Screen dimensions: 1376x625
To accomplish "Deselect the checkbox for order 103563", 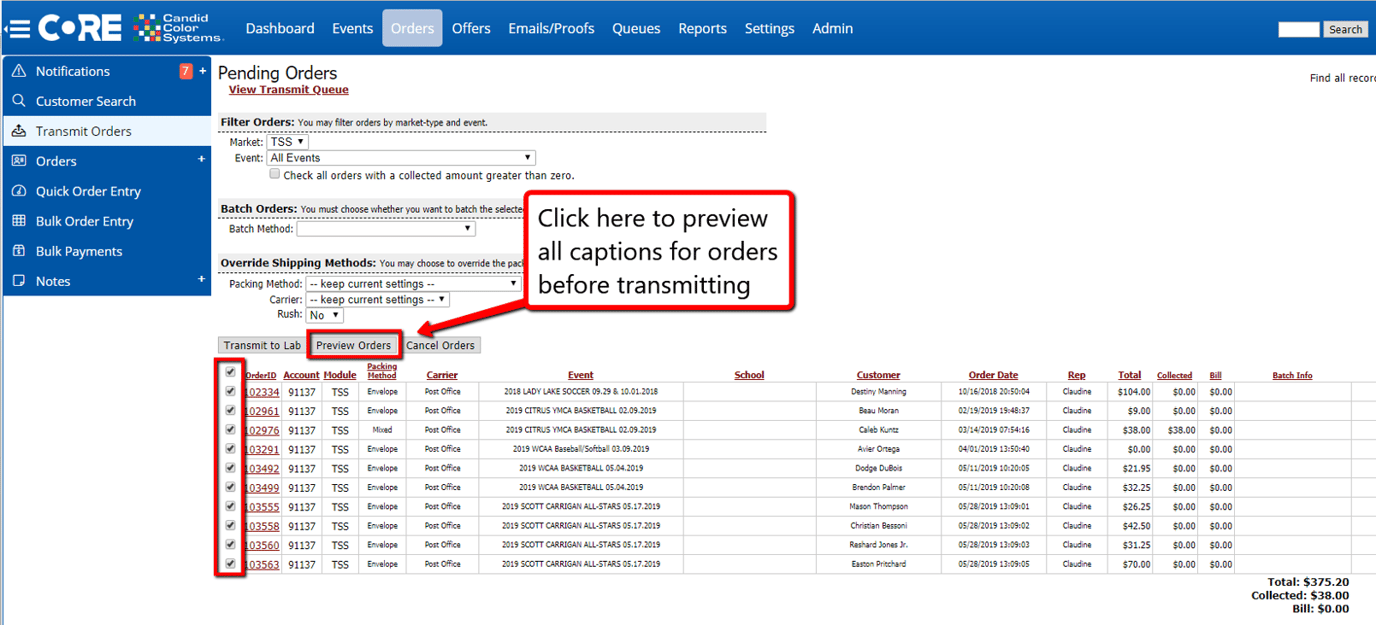I will [x=231, y=563].
